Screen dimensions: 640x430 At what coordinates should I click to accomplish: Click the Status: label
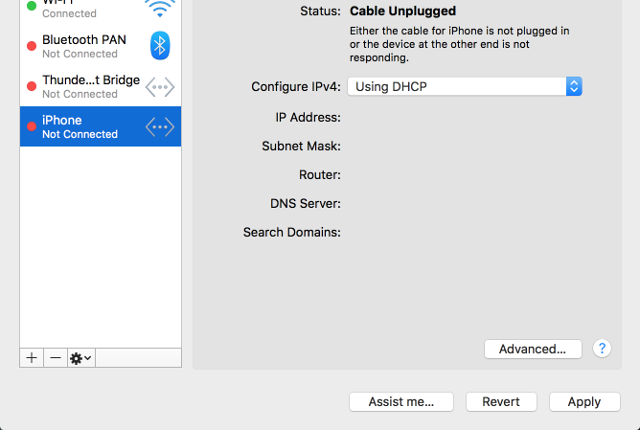pos(320,11)
